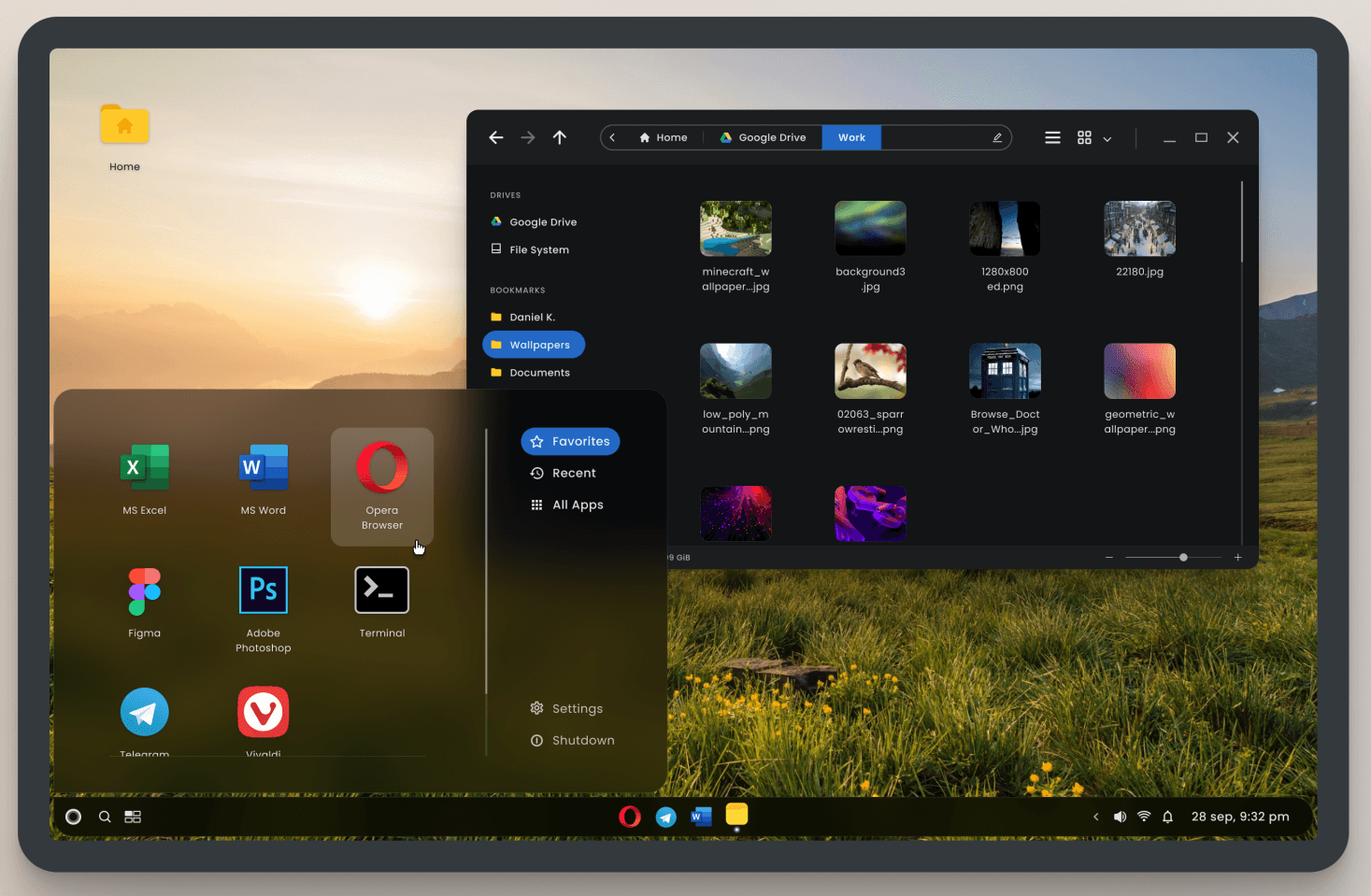Navigate up one folder level
This screenshot has width=1371, height=896.
pos(560,137)
